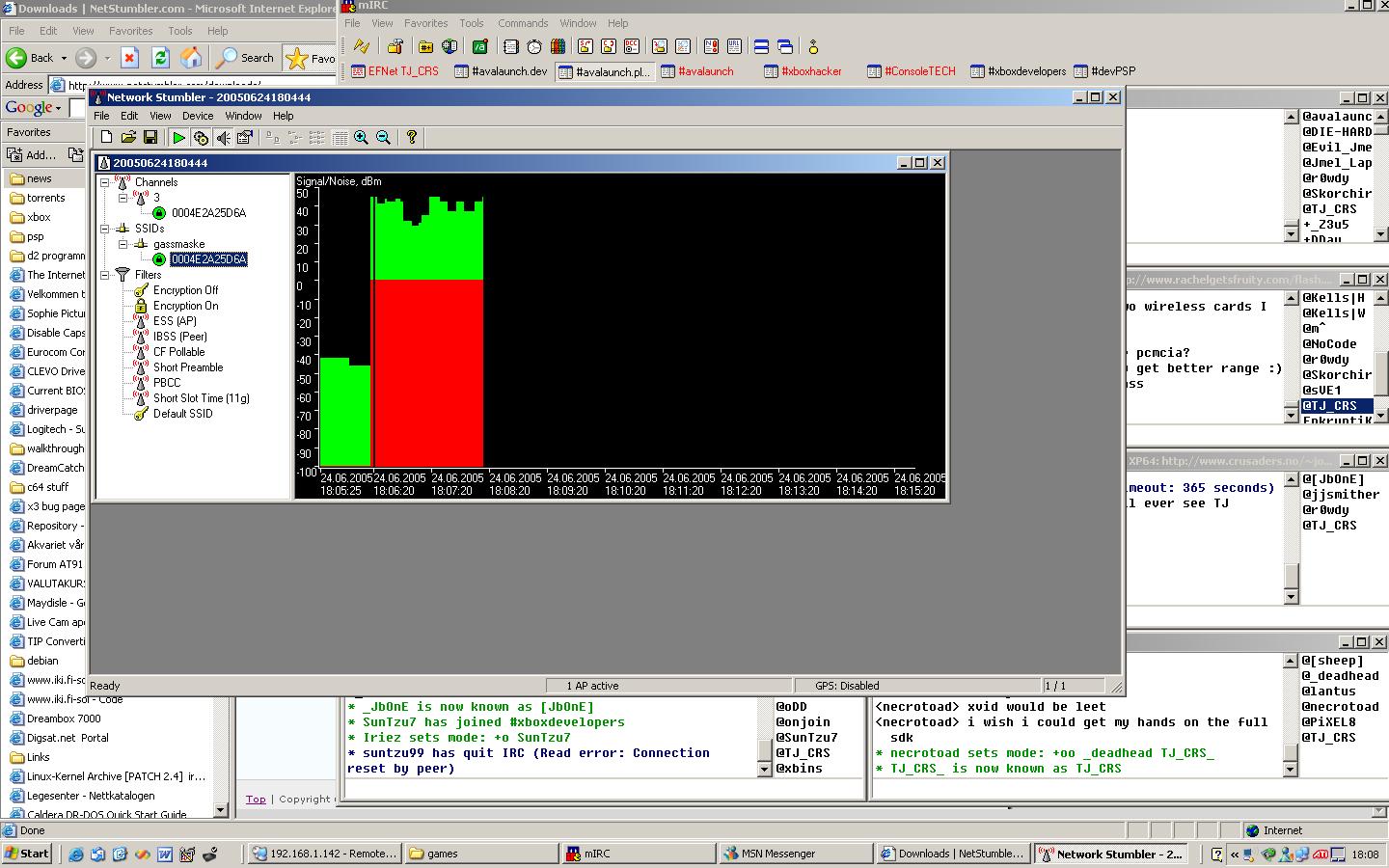Select Default SSID filter
Image resolution: width=1389 pixels, height=868 pixels.
(x=182, y=414)
